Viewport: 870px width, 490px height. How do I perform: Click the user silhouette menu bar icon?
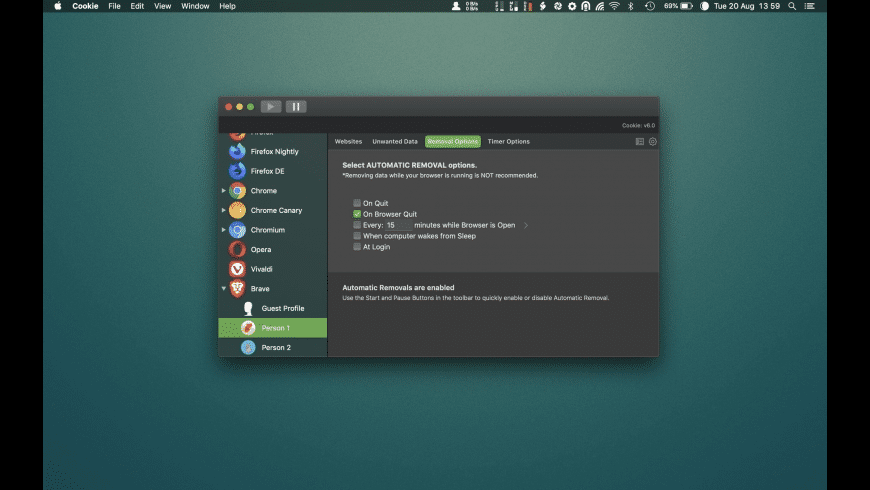456,6
